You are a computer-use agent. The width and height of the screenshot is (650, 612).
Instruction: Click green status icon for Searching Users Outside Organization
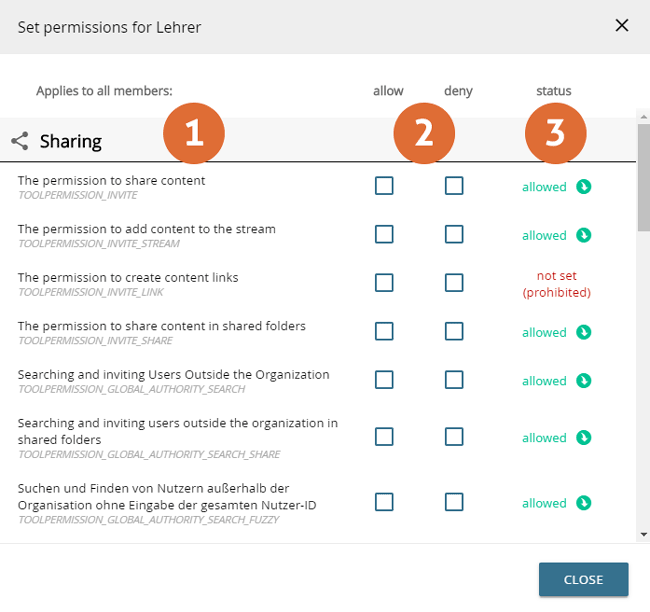click(x=584, y=380)
